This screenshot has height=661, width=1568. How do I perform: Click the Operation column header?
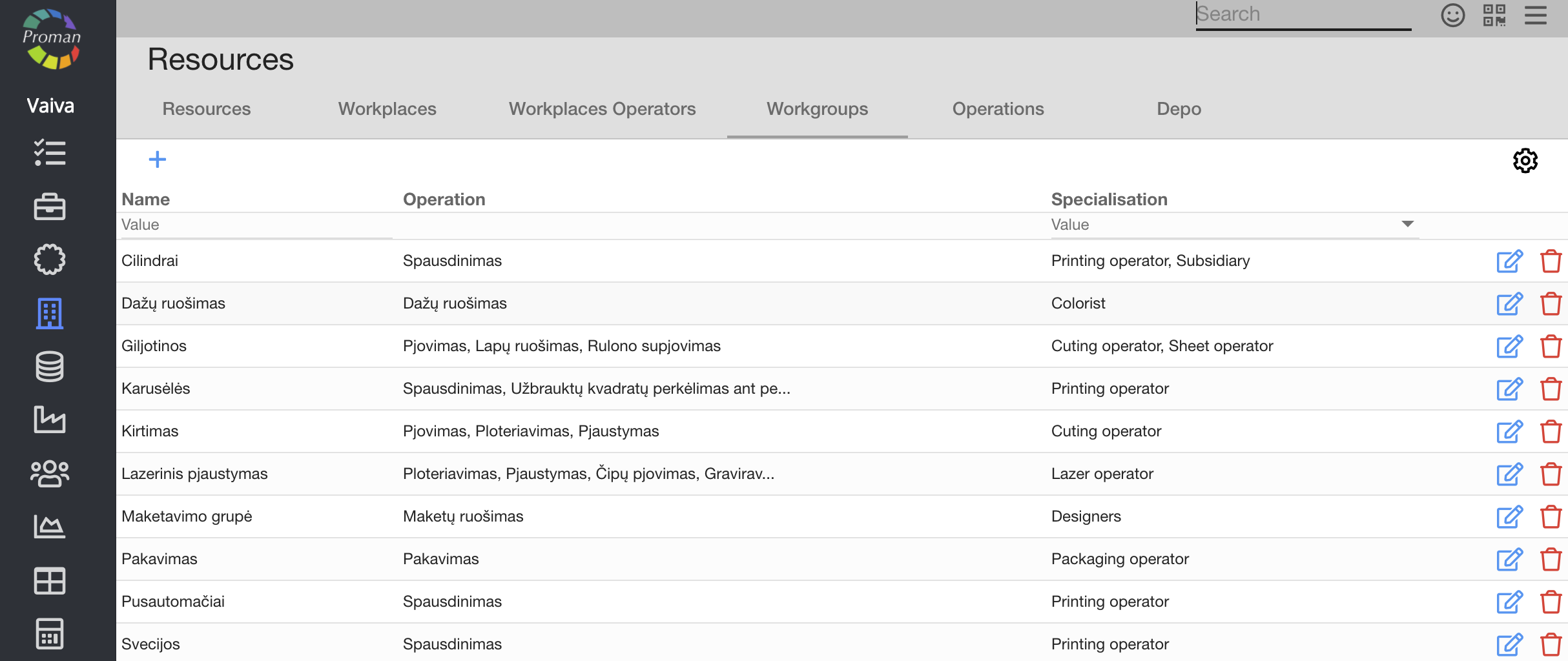(444, 199)
